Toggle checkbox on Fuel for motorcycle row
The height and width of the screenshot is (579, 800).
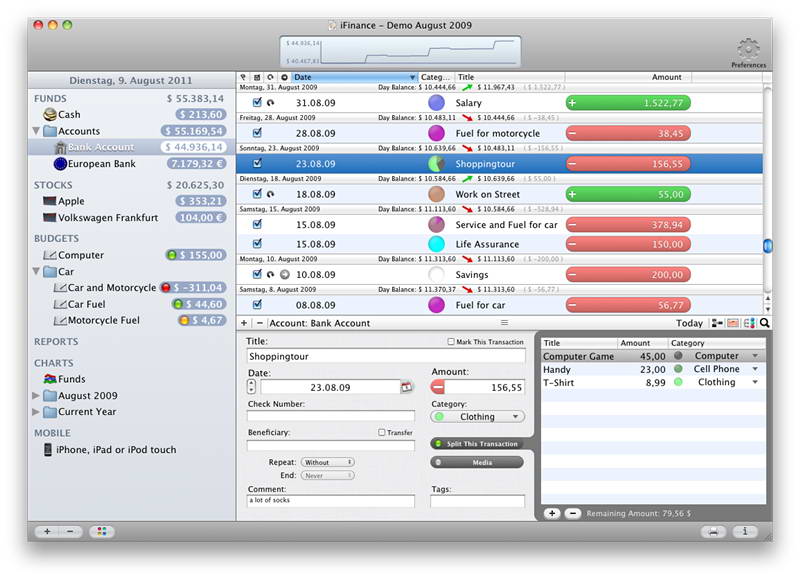[257, 133]
